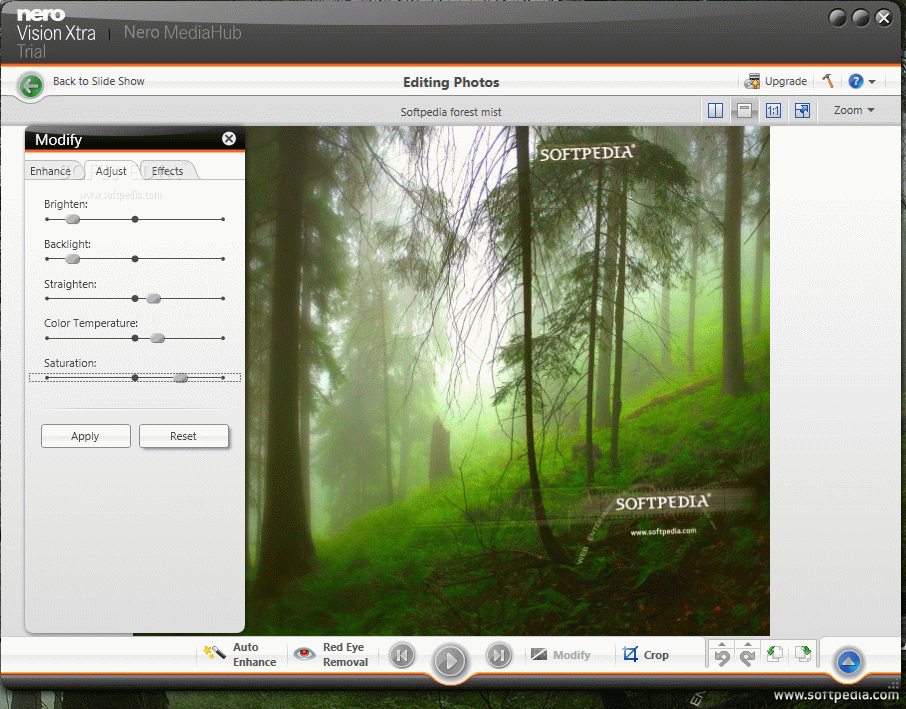
Task: Close the Modify panel
Action: pos(229,139)
